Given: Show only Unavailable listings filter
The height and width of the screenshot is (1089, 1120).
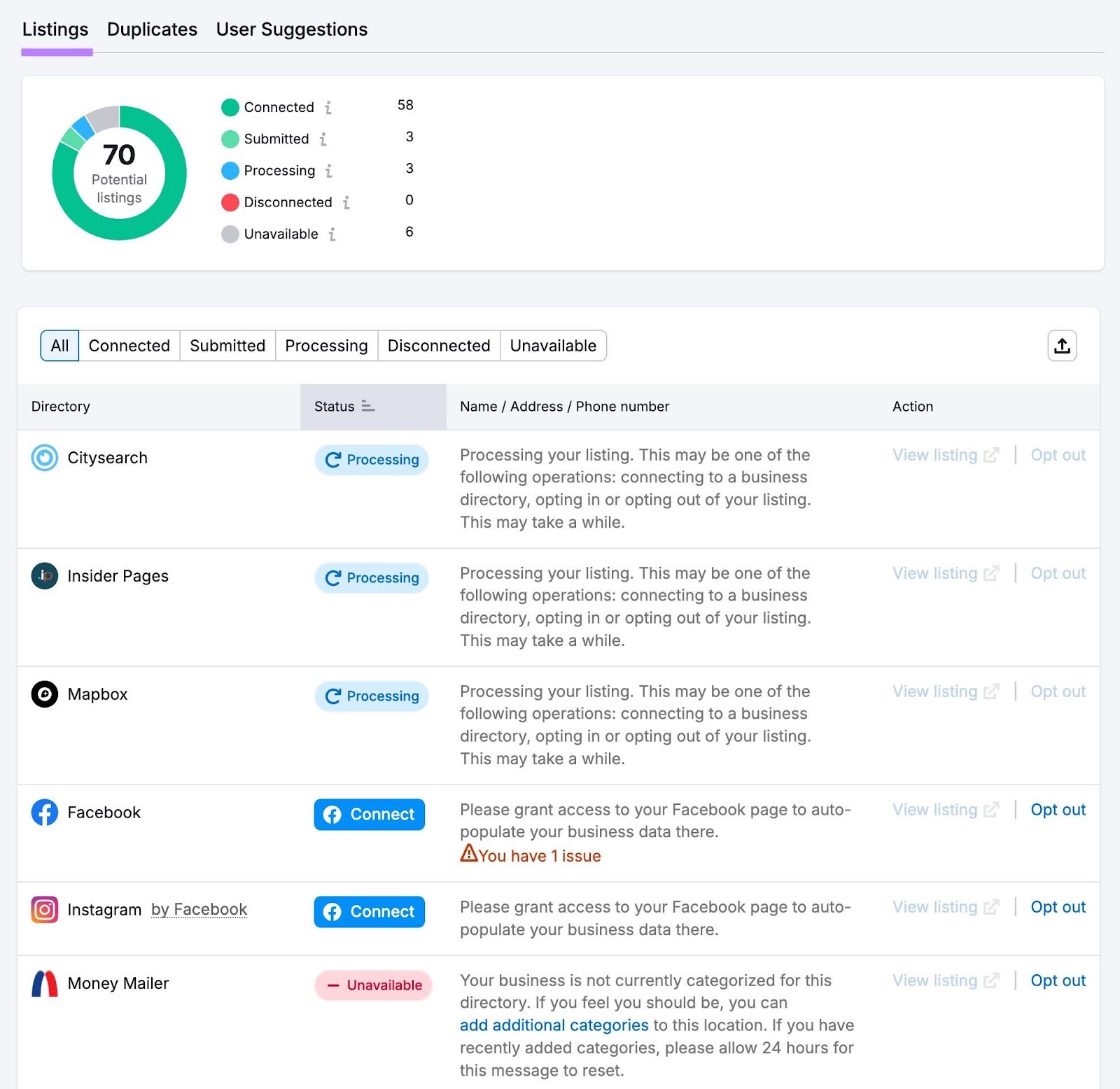Looking at the screenshot, I should click(x=552, y=346).
